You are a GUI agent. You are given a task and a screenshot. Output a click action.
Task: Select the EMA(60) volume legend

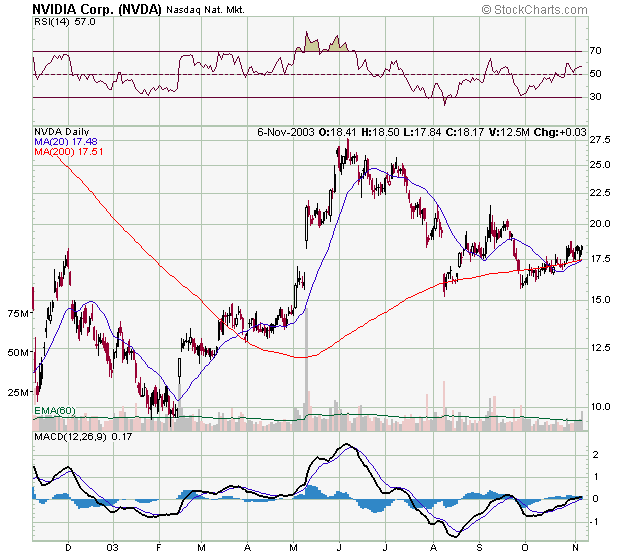[55, 411]
